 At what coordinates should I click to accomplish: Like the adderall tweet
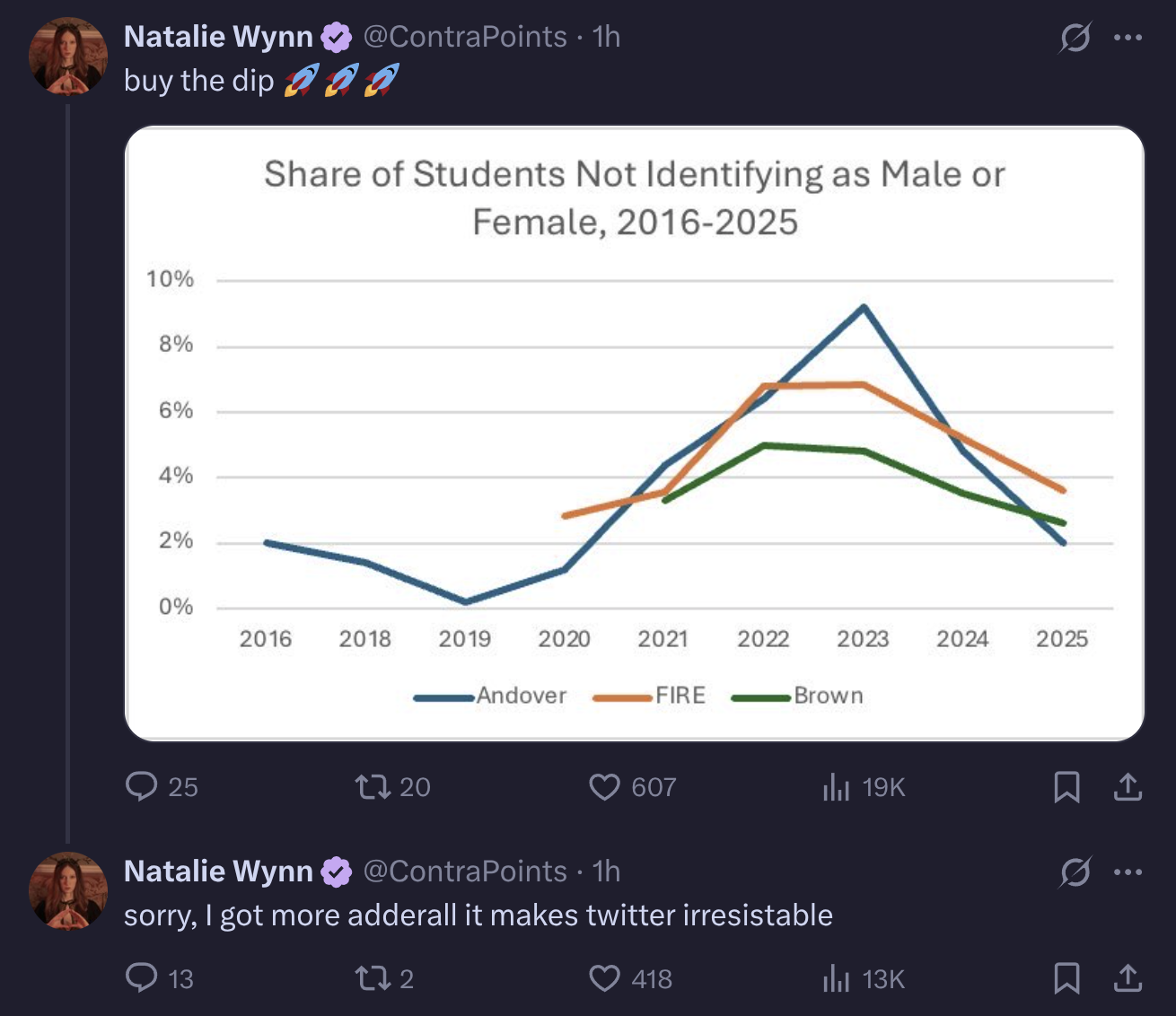604,978
